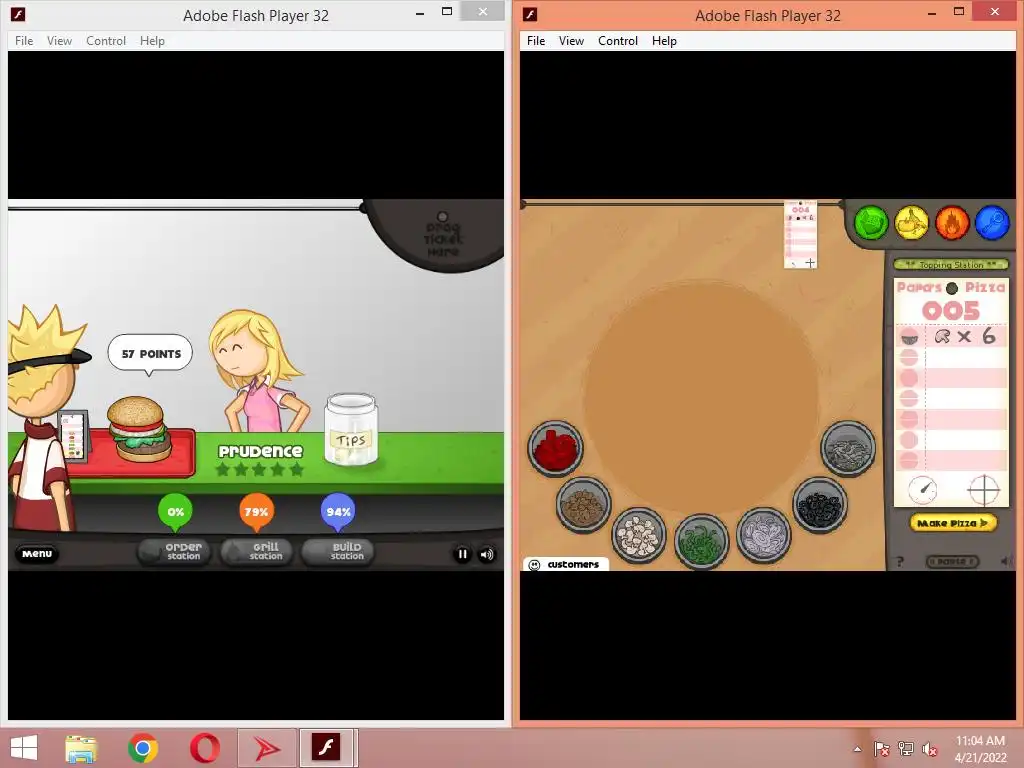Select the onion rings topping bin
Image resolution: width=1024 pixels, height=768 pixels.
763,535
